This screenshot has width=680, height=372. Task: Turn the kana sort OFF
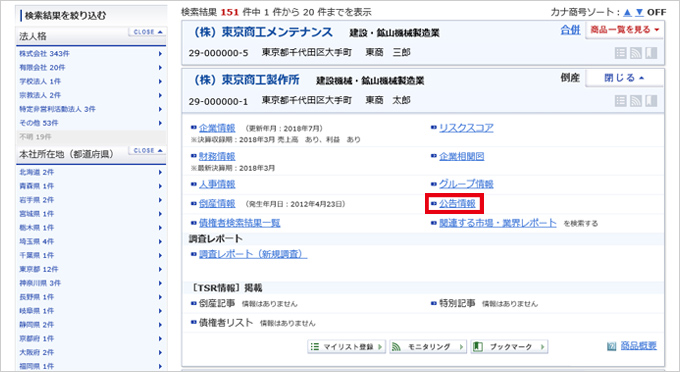click(656, 13)
